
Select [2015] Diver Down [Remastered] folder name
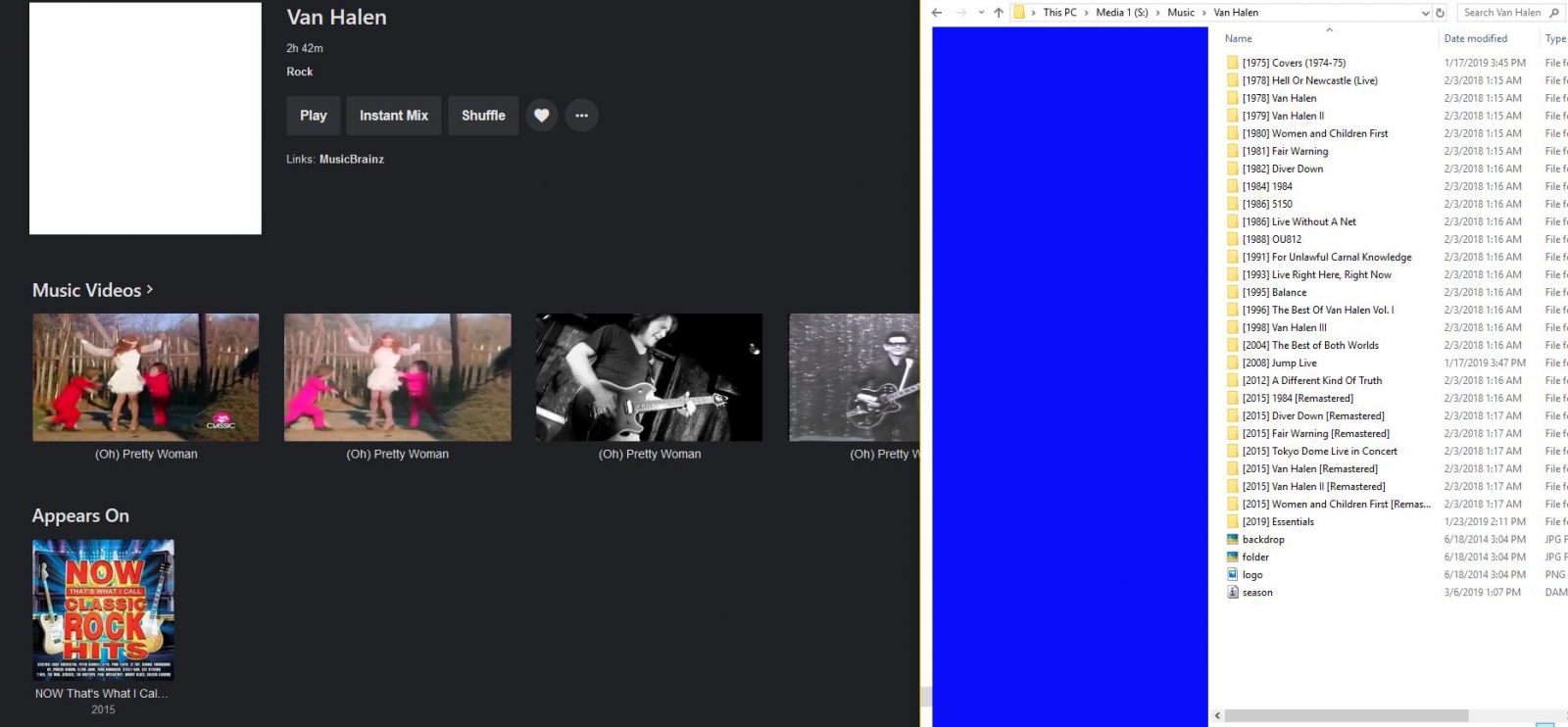[x=1313, y=415]
